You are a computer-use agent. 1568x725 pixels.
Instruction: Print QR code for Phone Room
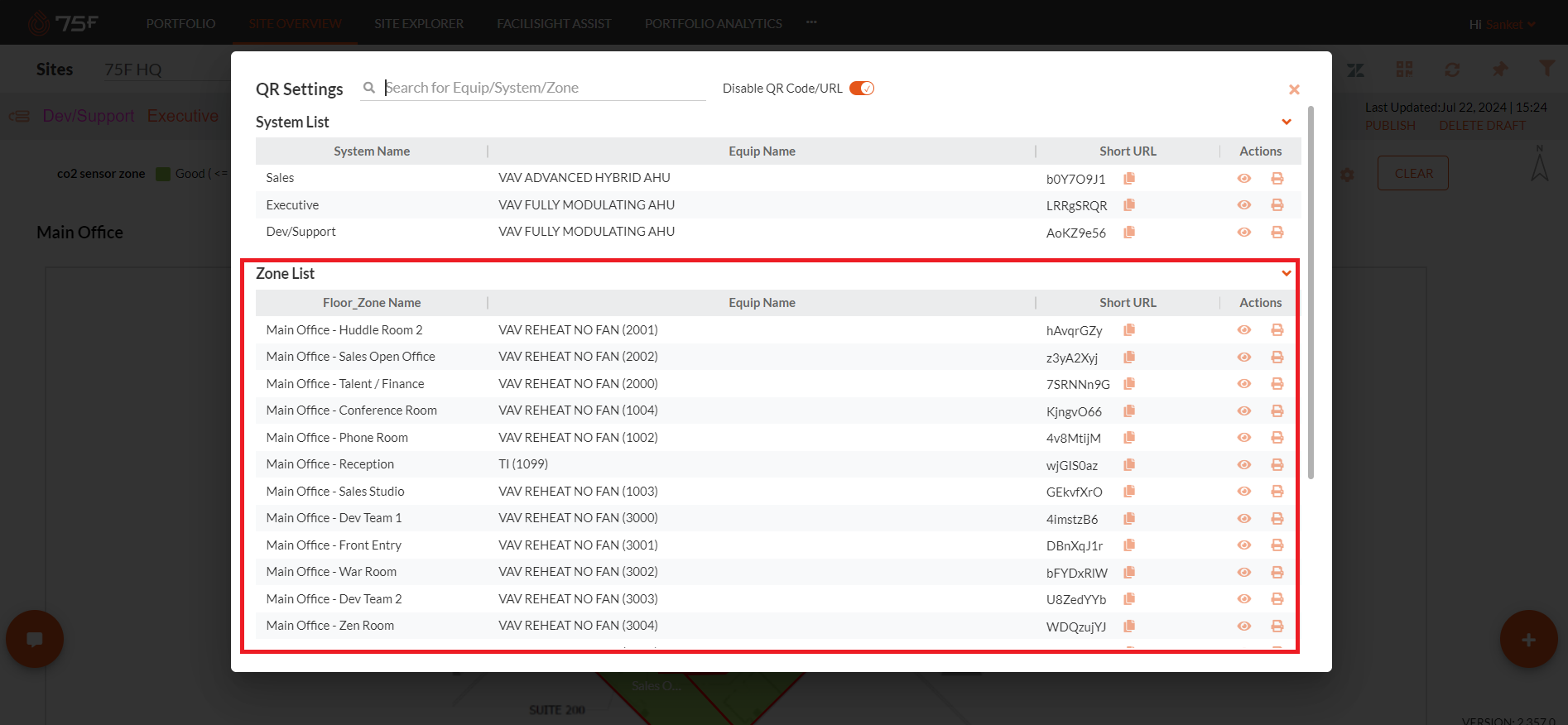point(1277,437)
